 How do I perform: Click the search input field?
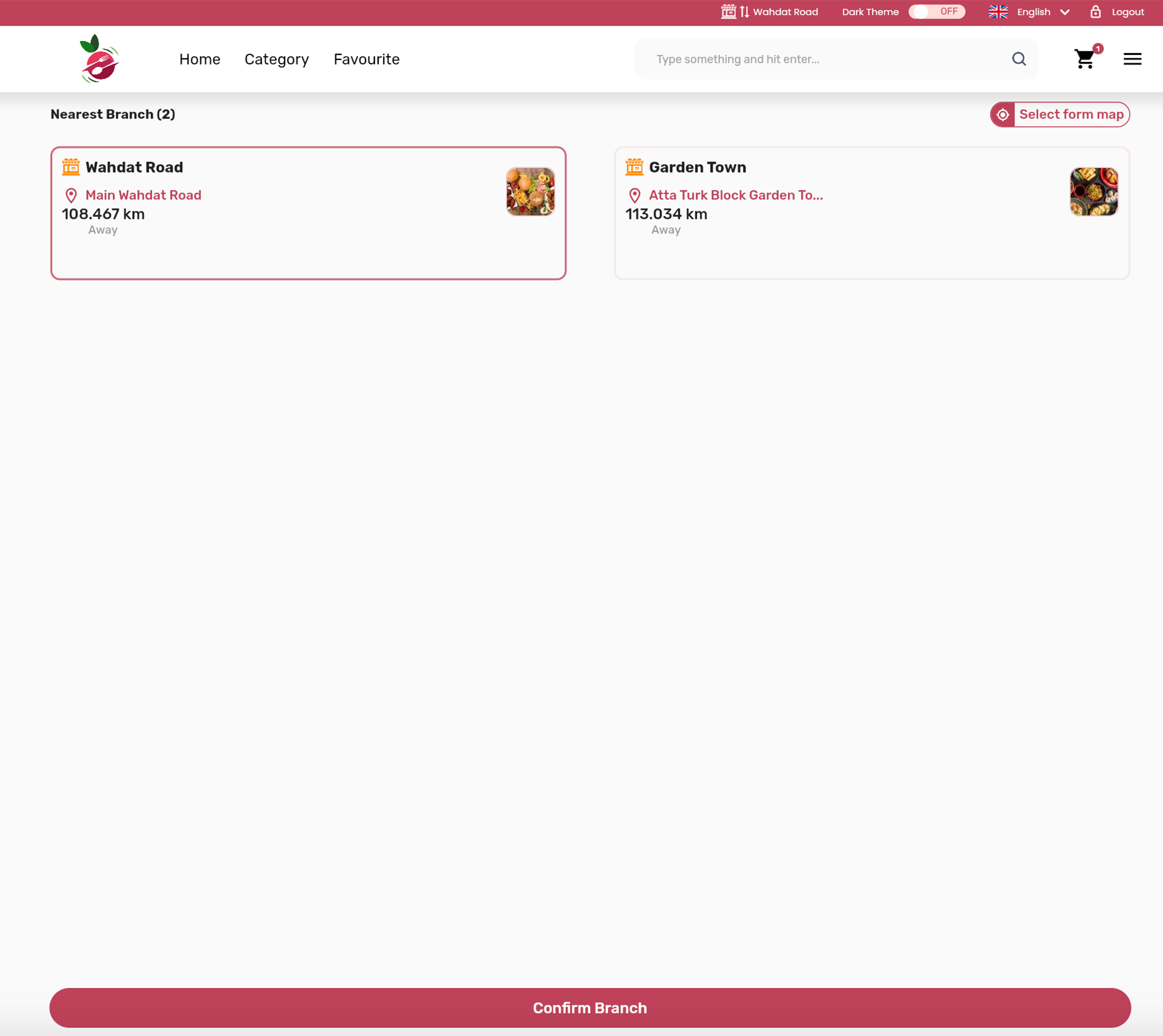point(811,59)
